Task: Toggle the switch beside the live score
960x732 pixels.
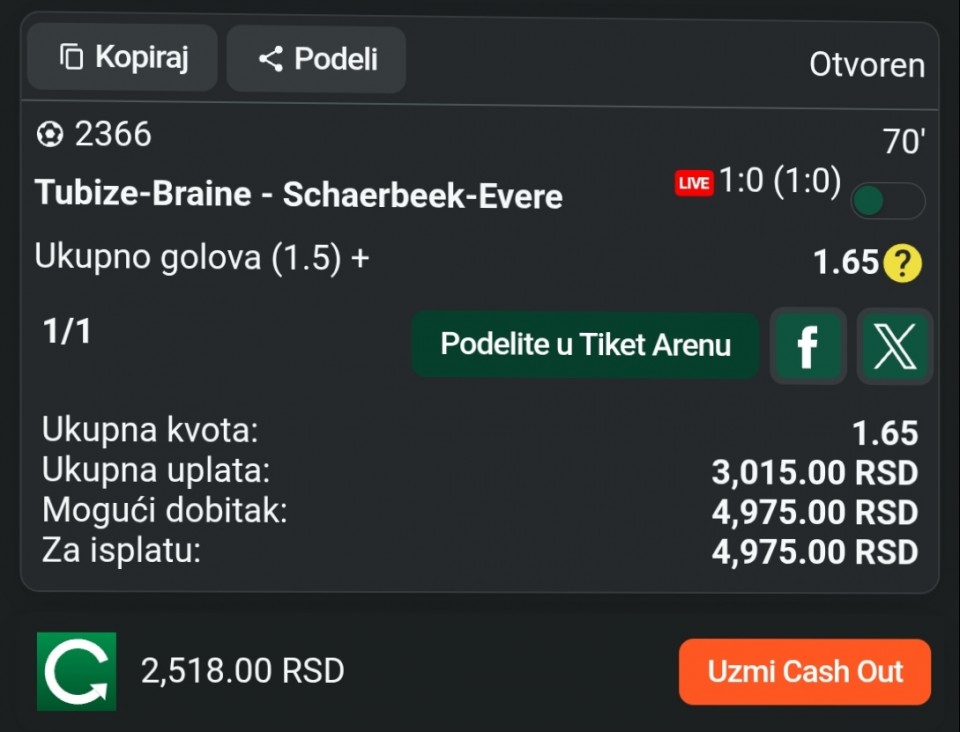Action: 886,201
